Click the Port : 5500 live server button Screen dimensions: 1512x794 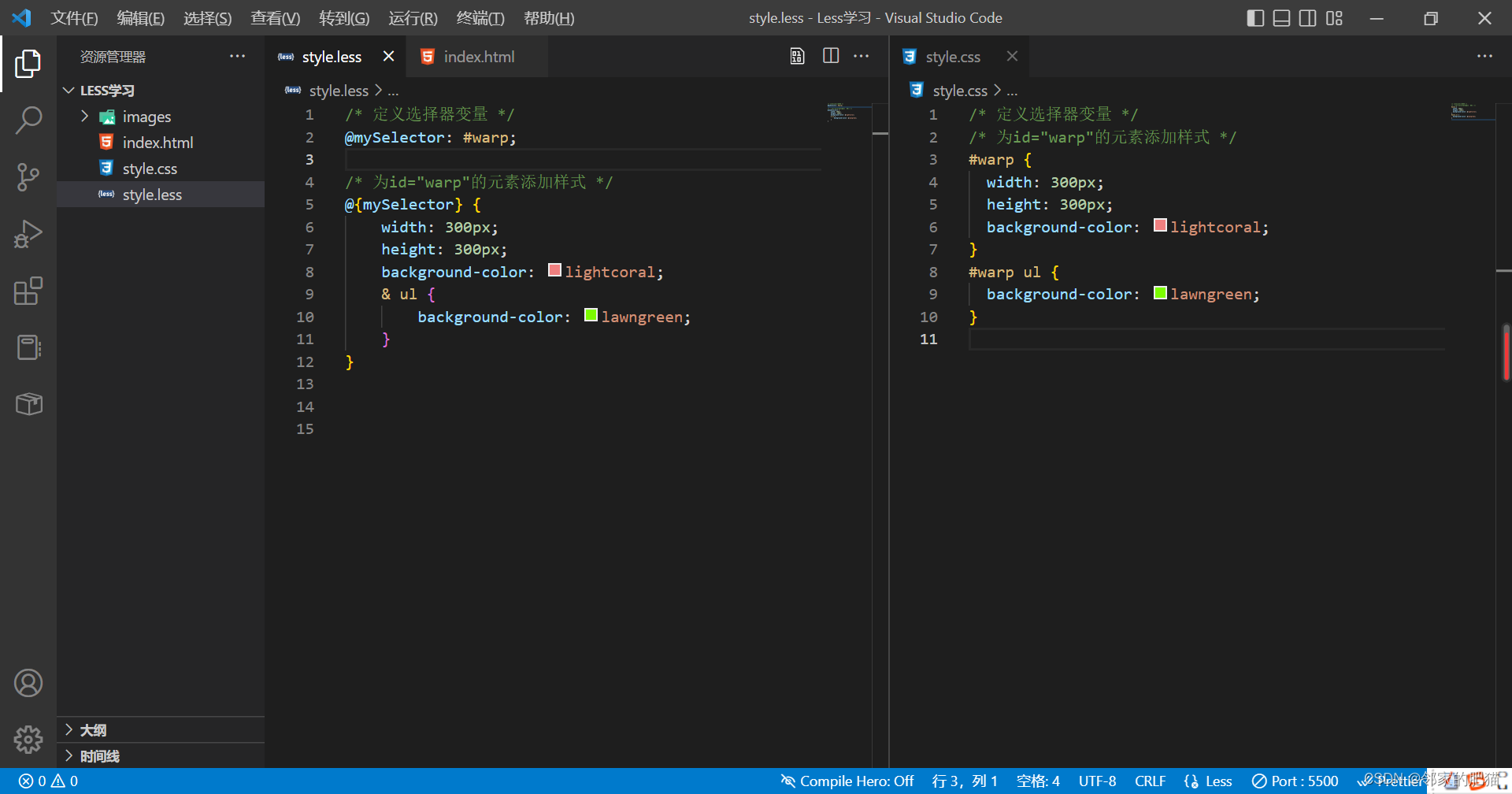[1295, 781]
